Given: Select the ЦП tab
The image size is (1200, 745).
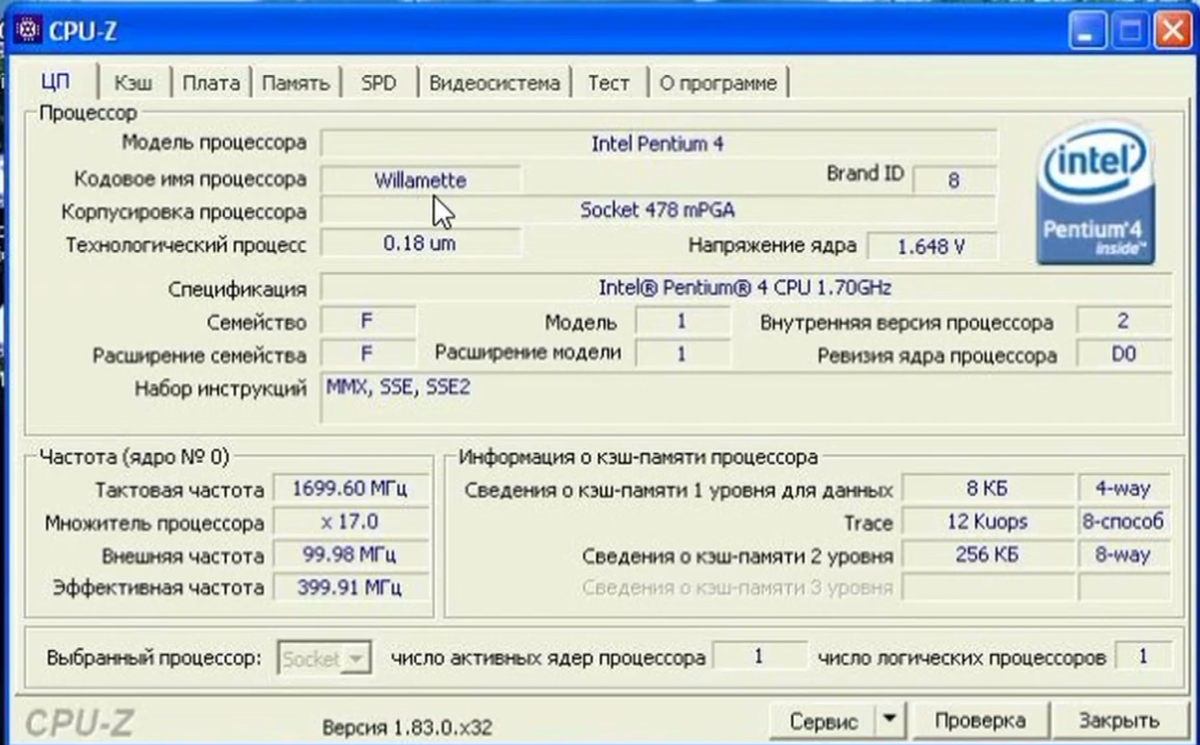Looking at the screenshot, I should pyautogui.click(x=56, y=81).
